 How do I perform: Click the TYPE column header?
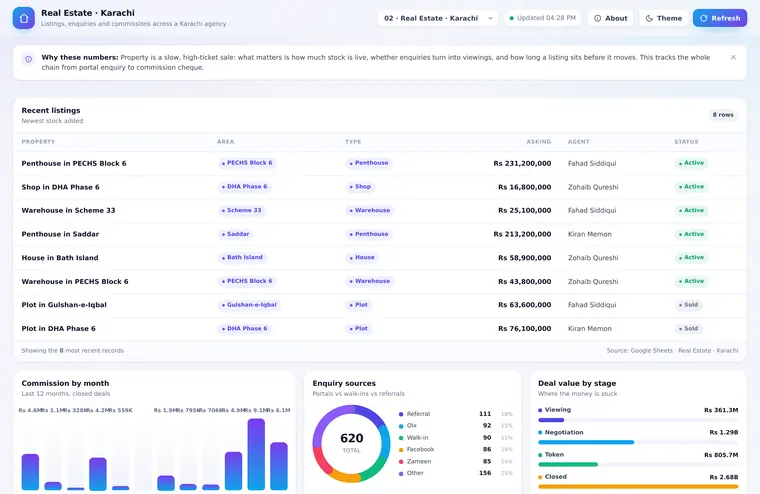[x=353, y=142]
